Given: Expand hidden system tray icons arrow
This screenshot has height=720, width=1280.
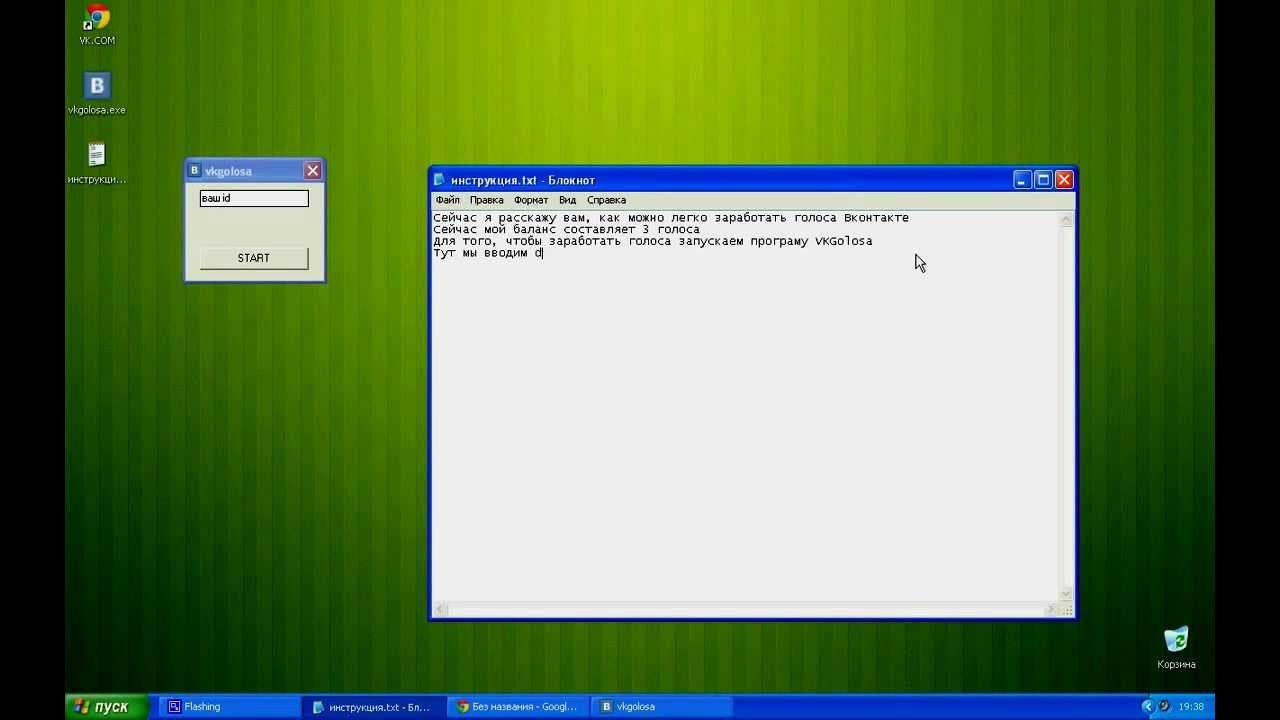Looking at the screenshot, I should (1147, 707).
